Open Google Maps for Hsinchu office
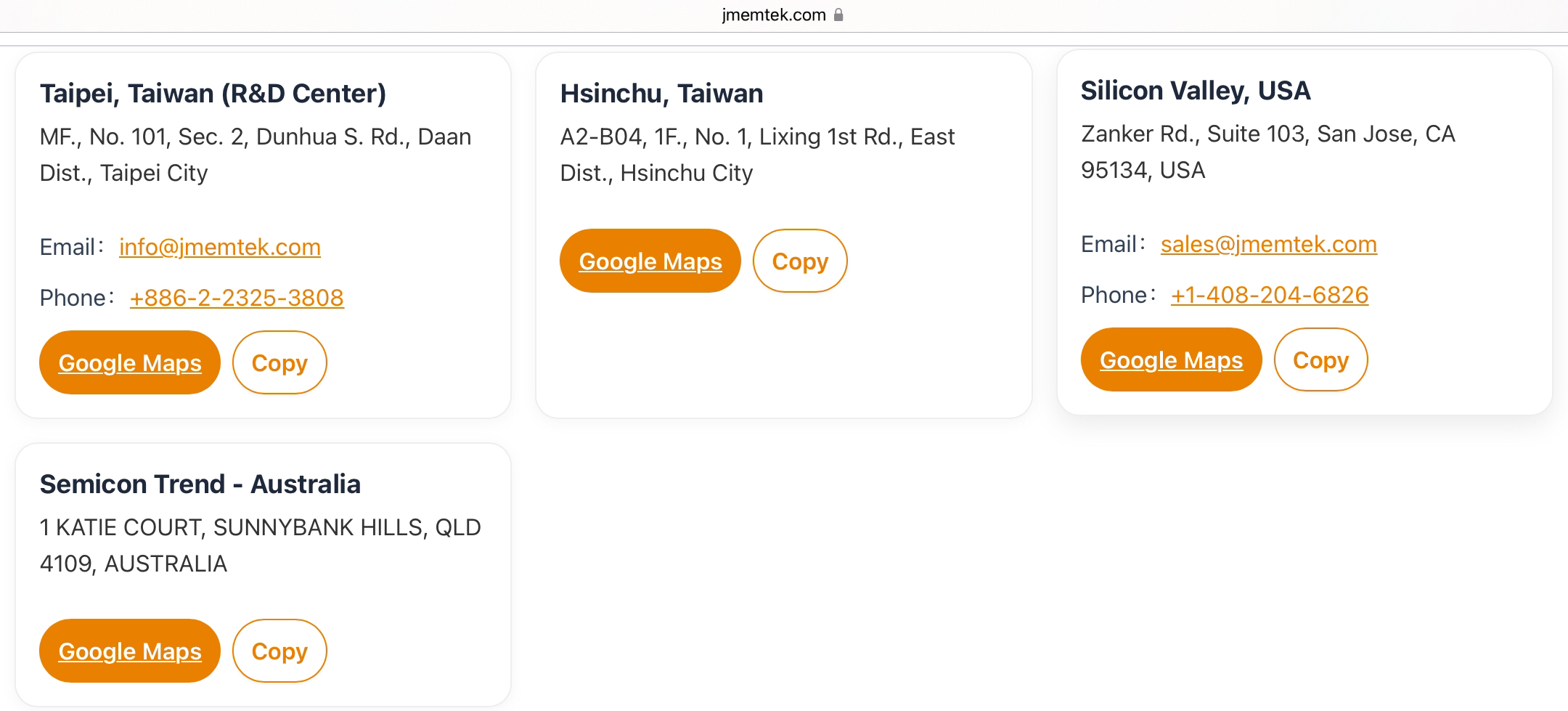This screenshot has width=1568, height=711. 650,261
